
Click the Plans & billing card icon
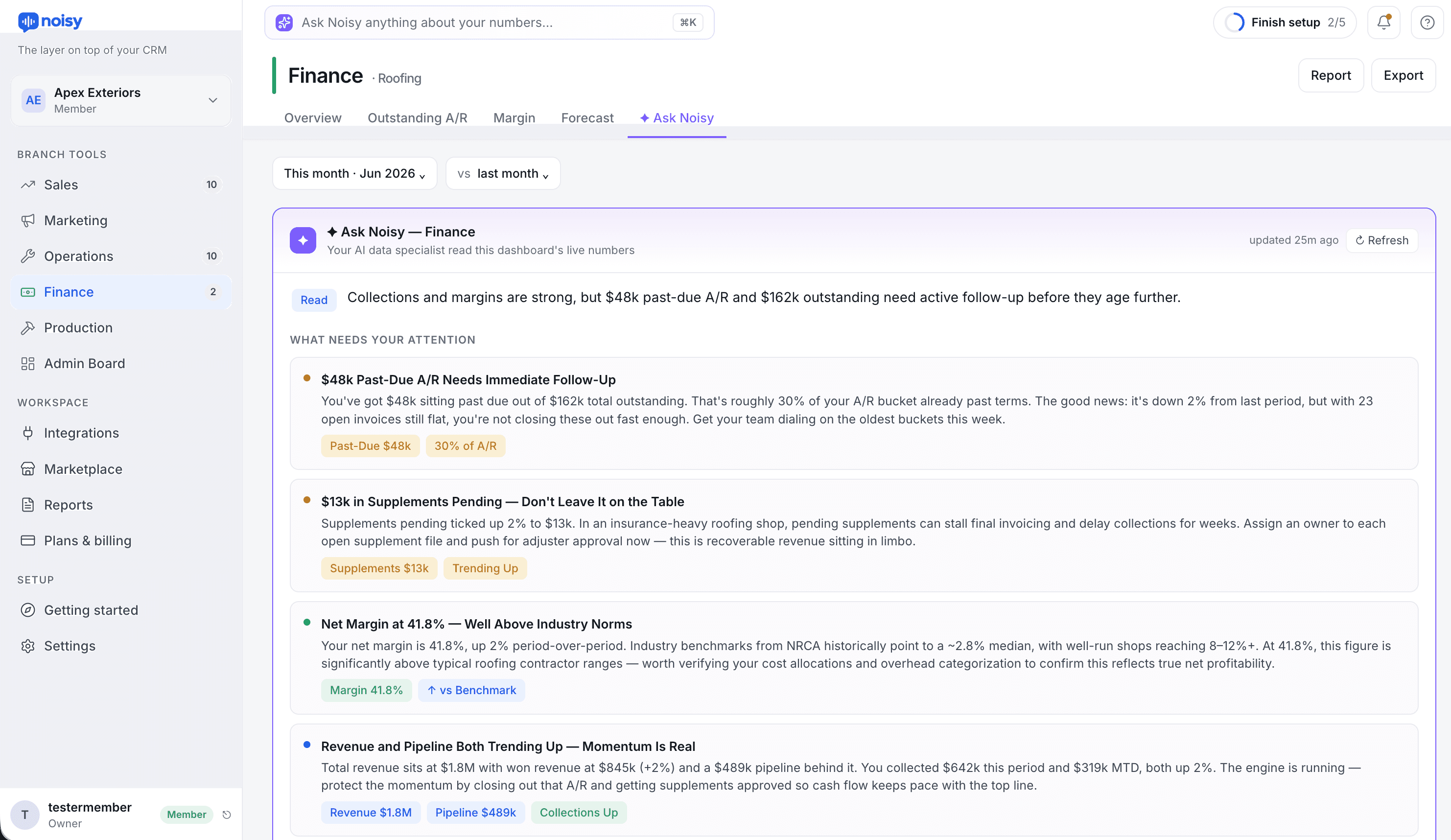[x=27, y=540]
